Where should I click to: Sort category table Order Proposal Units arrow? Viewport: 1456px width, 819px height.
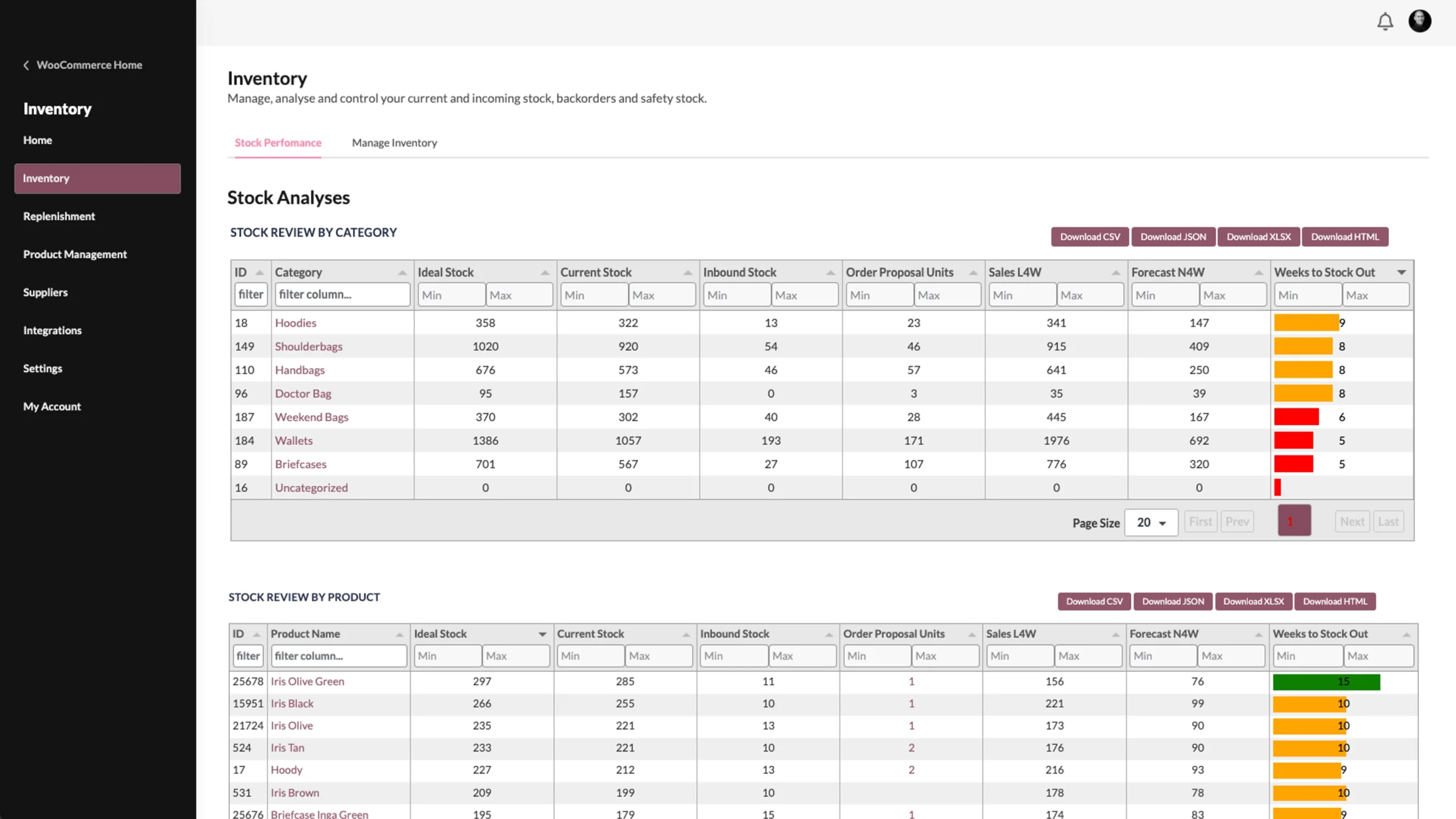[974, 272]
